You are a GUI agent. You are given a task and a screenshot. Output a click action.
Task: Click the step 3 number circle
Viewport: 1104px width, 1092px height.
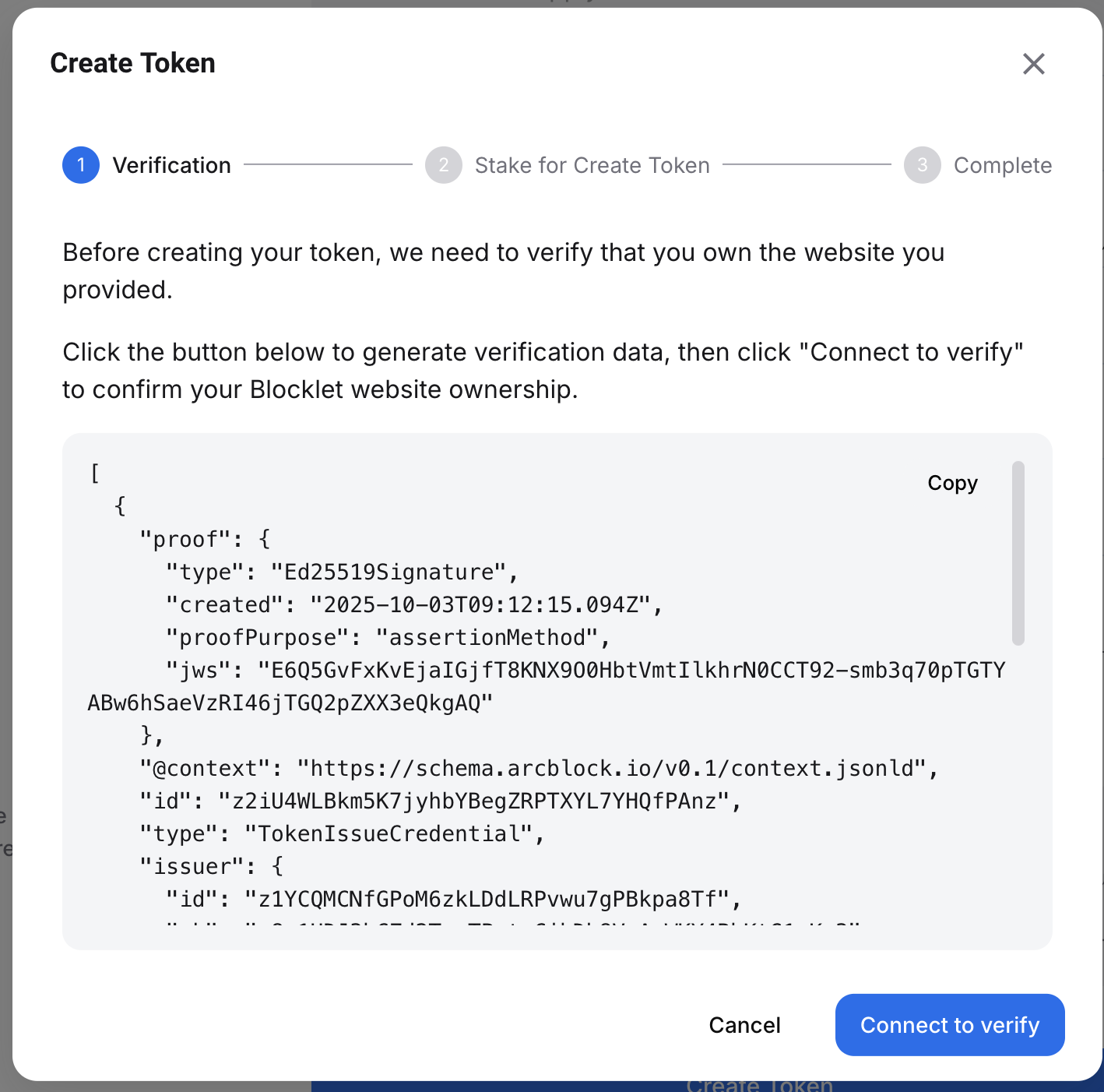click(923, 165)
